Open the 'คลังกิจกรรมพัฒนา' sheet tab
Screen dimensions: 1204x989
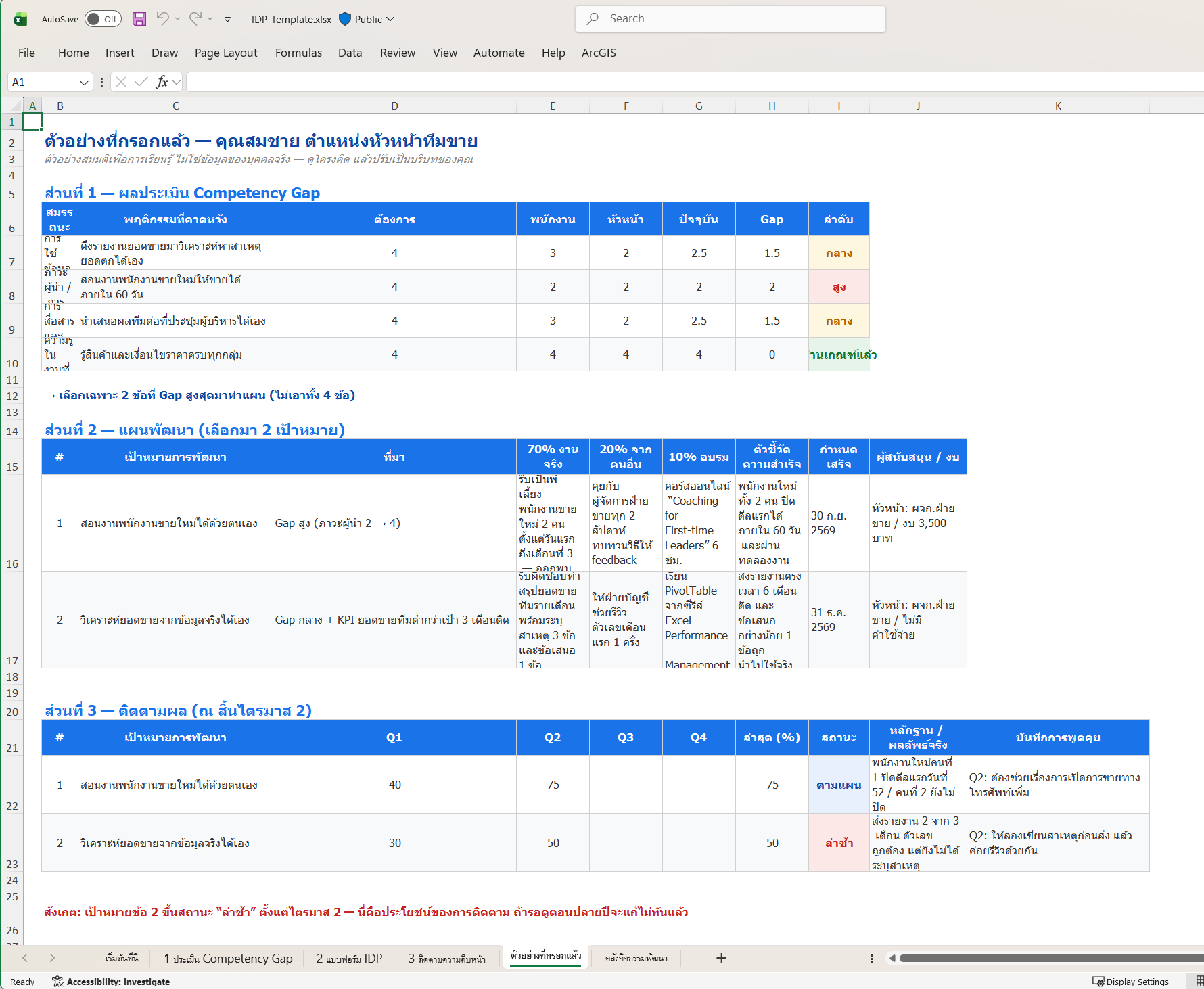point(636,958)
